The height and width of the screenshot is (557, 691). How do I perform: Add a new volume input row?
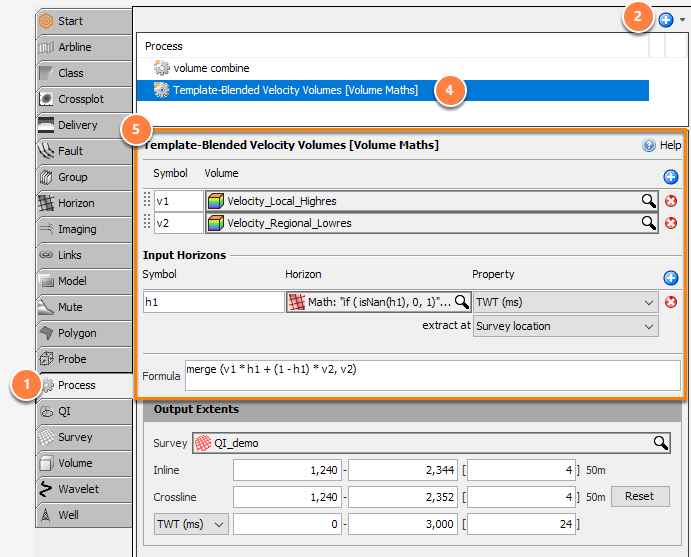[x=671, y=177]
